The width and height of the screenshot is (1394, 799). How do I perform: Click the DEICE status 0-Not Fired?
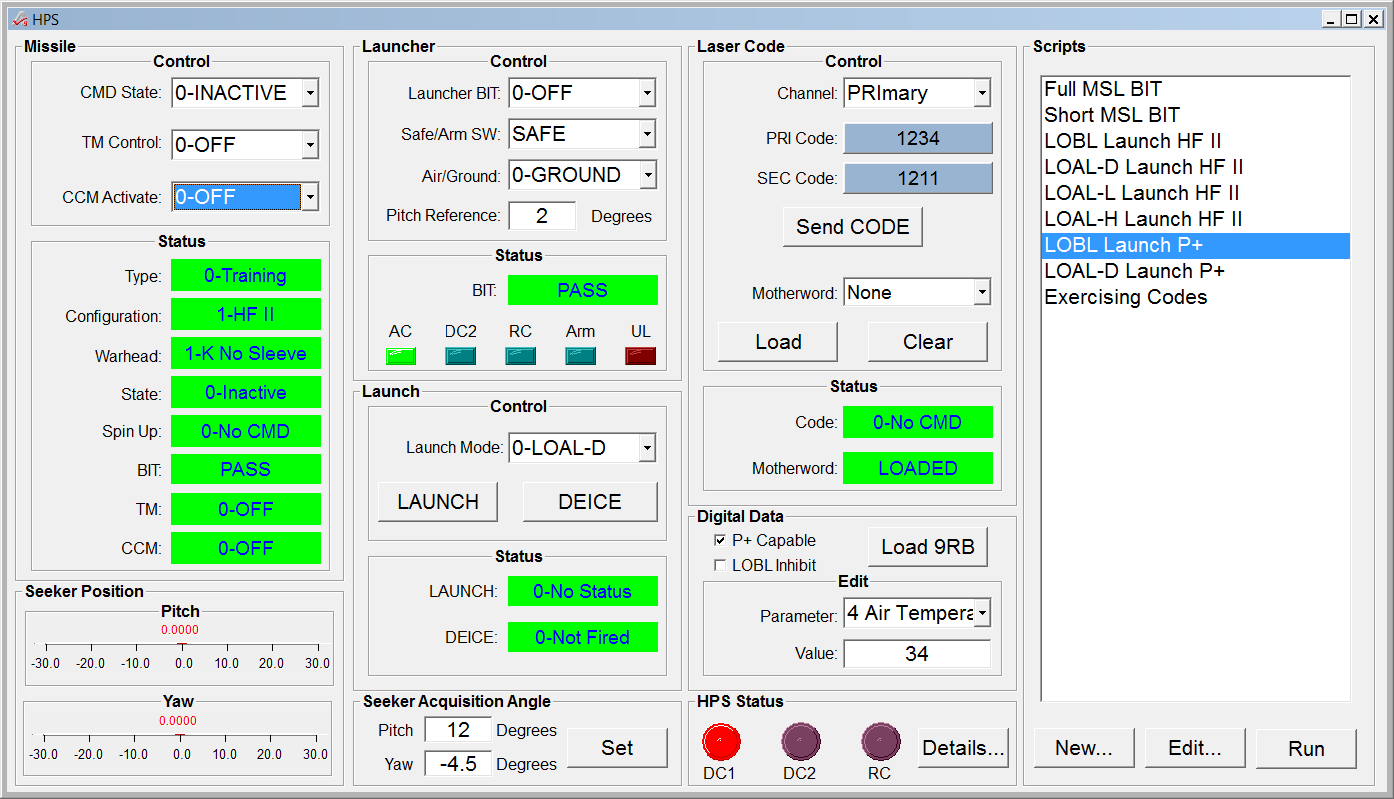(583, 637)
